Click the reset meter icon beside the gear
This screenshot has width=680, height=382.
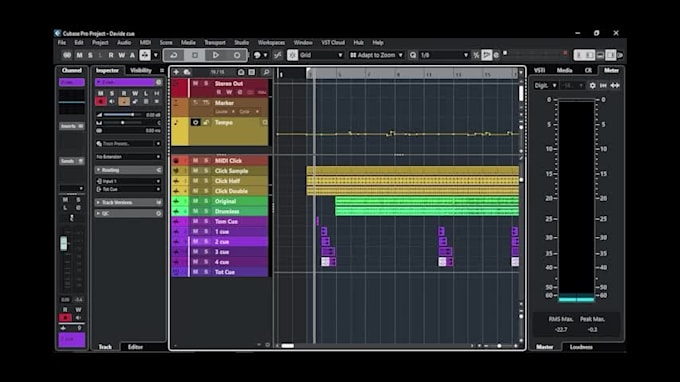coord(603,85)
